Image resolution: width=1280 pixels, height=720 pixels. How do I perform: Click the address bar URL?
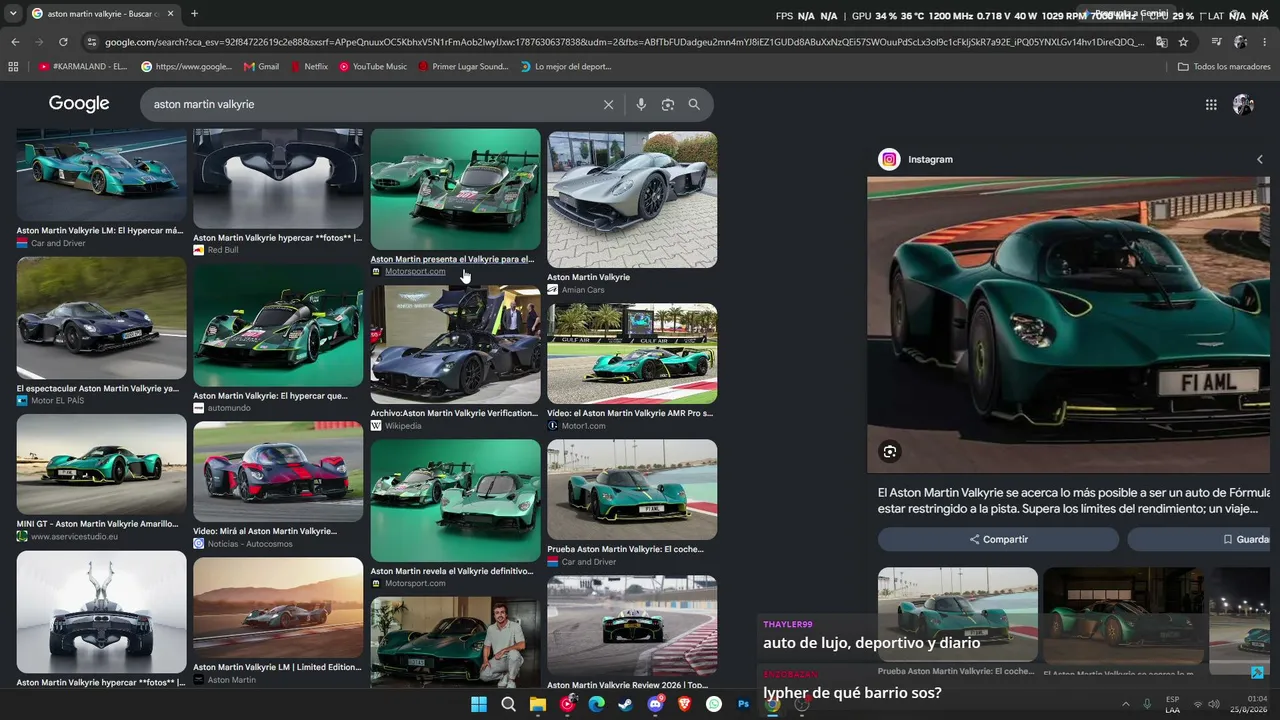[625, 42]
